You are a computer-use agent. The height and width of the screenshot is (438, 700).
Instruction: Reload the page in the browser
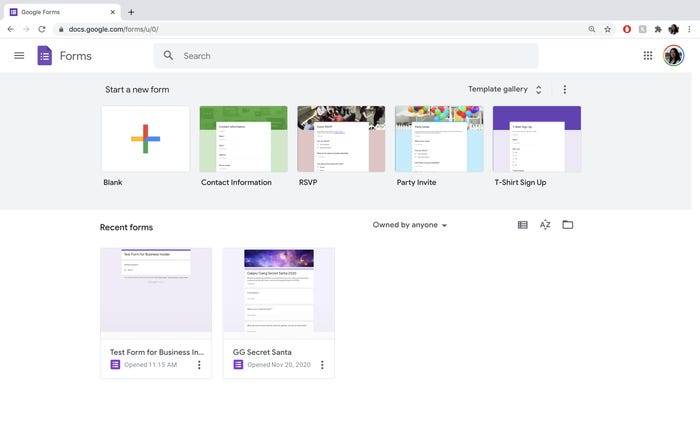(x=42, y=29)
